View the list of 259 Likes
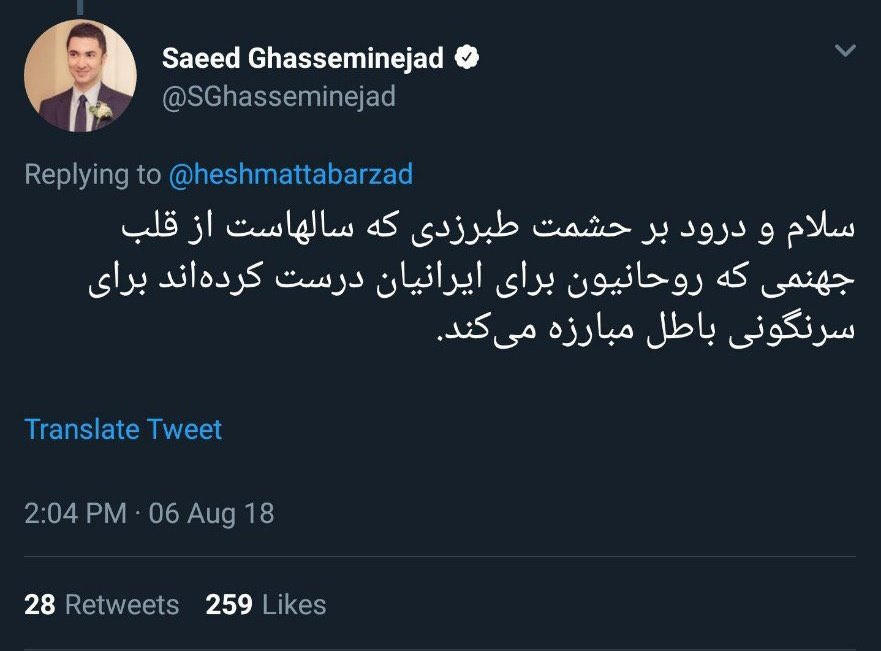The image size is (881, 651). (266, 605)
